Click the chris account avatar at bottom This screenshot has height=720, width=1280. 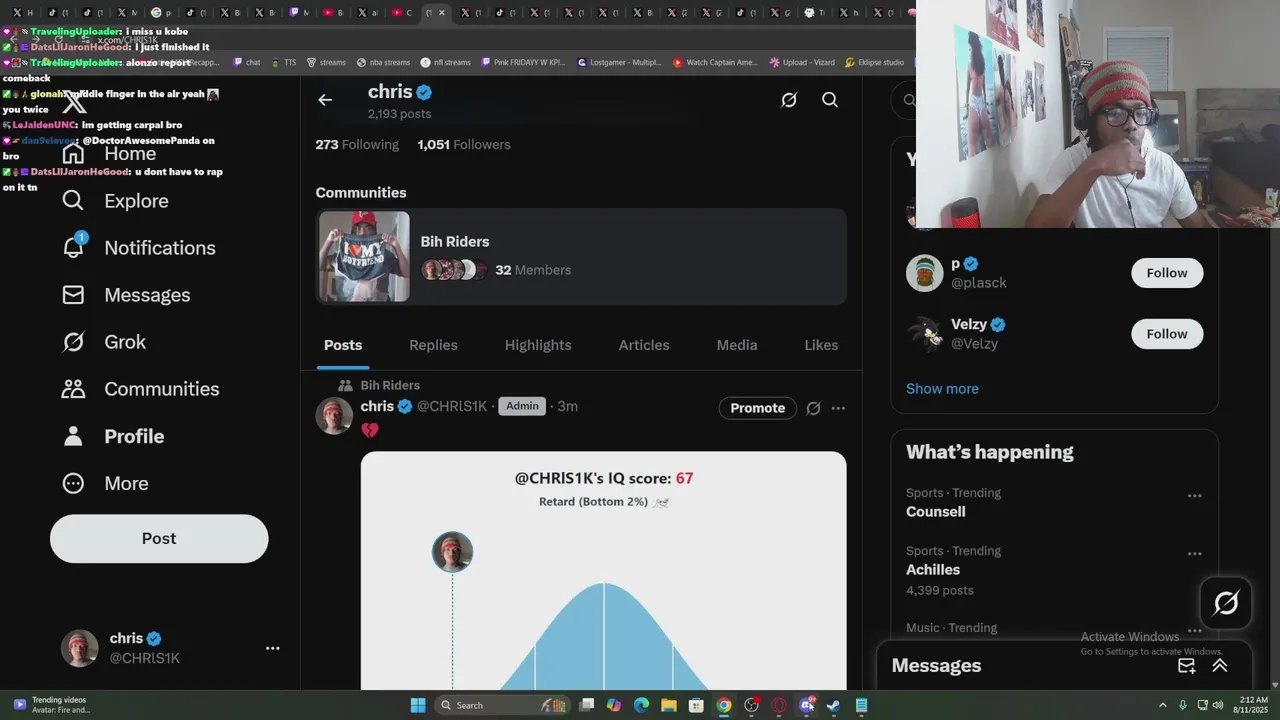80,648
